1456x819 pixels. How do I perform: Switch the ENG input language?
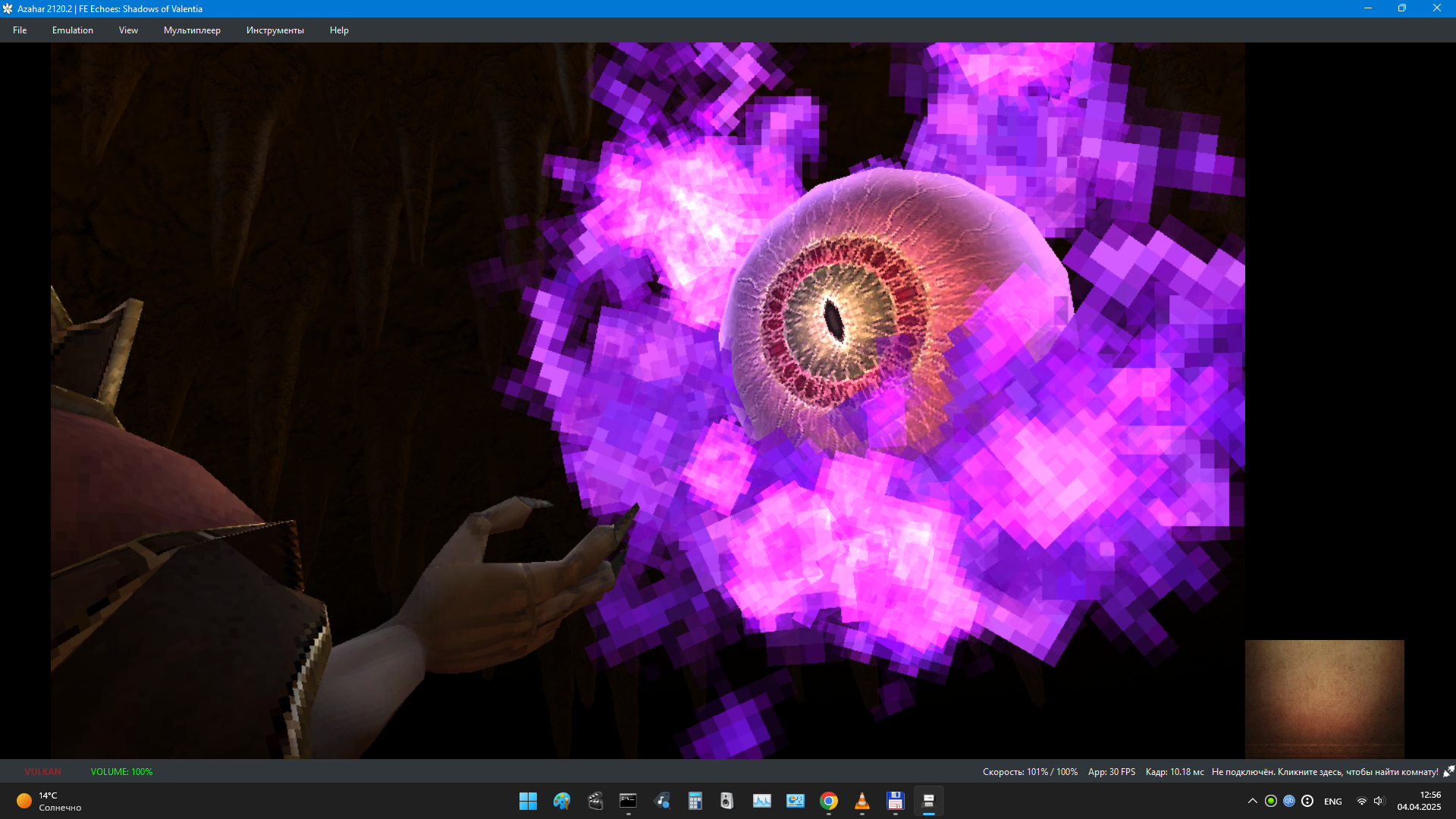[x=1333, y=802]
